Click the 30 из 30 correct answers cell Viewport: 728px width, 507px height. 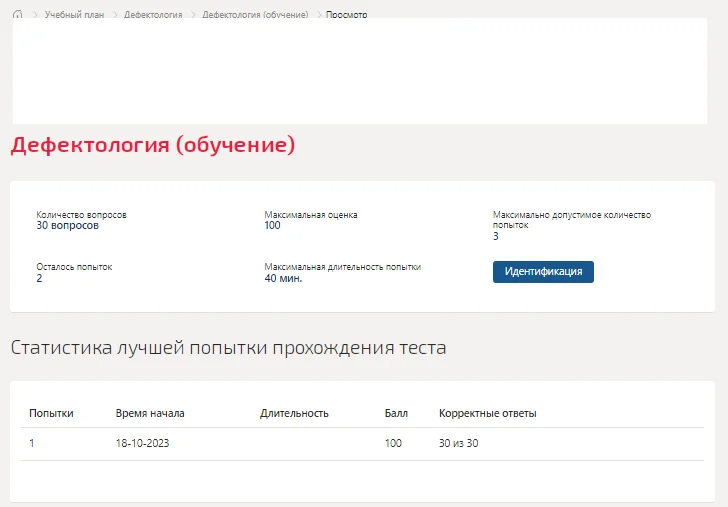[x=458, y=443]
